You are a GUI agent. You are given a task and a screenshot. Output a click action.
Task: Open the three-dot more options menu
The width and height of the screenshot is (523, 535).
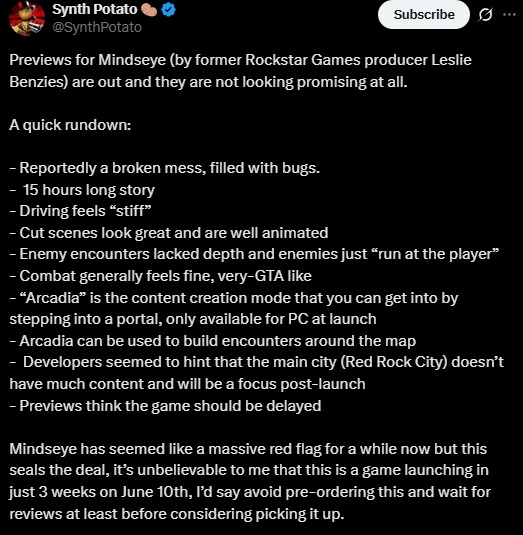[509, 15]
